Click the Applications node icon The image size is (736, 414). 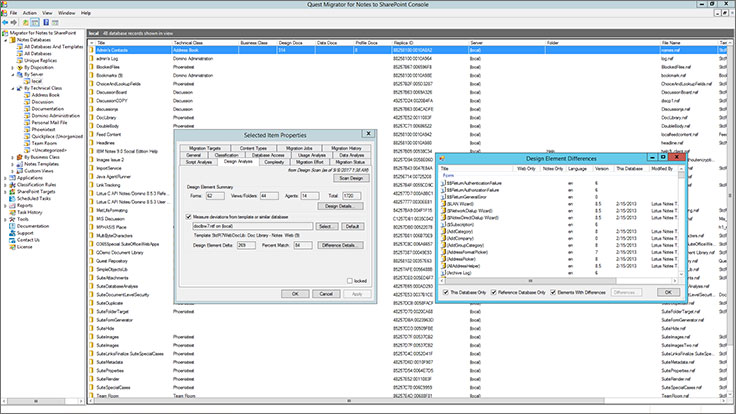13,178
